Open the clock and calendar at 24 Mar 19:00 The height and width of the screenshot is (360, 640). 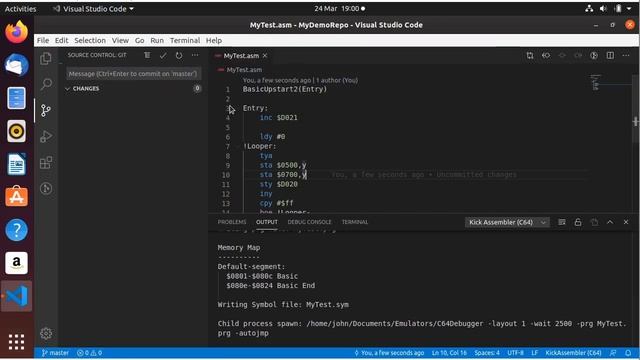pos(340,9)
